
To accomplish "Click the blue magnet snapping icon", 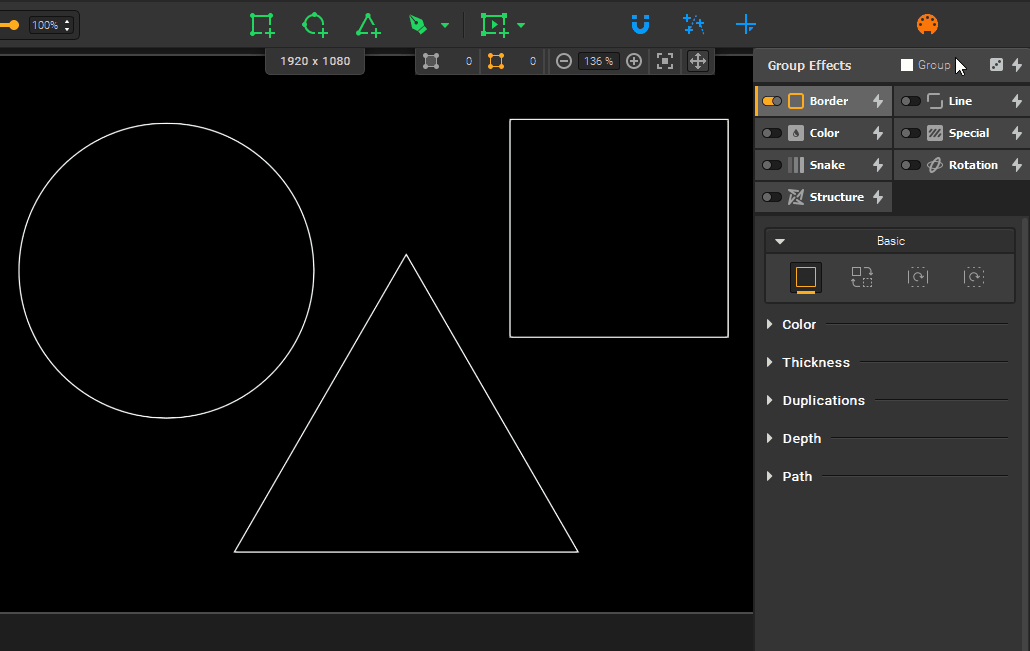I will point(640,25).
